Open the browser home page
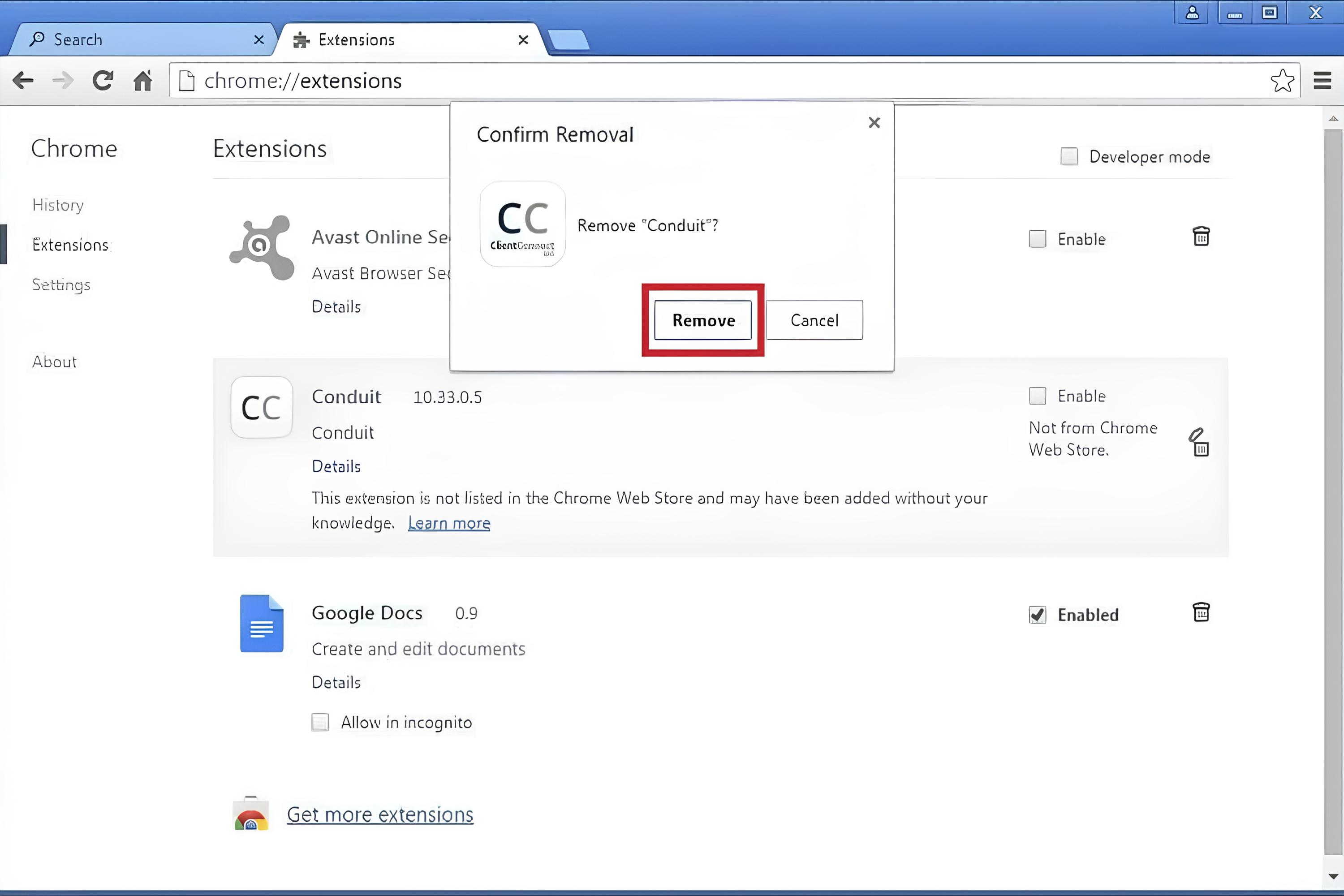The image size is (1344, 896). click(143, 80)
